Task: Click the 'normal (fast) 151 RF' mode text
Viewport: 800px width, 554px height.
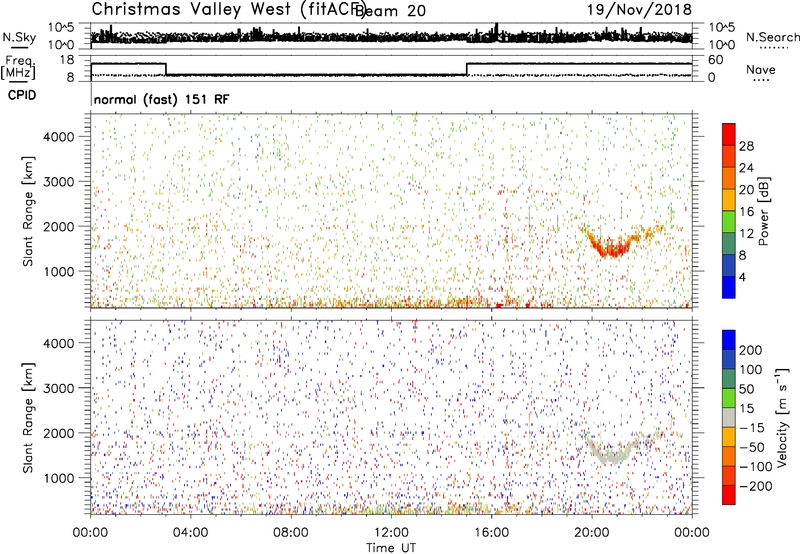Action: (162, 99)
